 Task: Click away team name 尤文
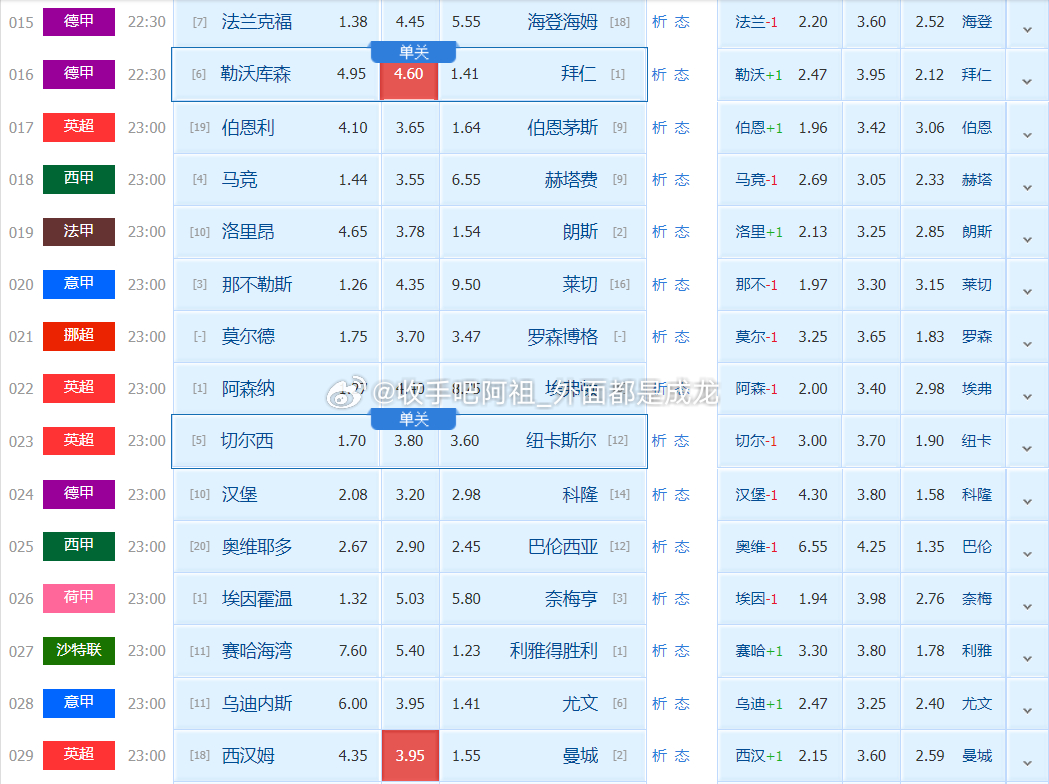(579, 703)
